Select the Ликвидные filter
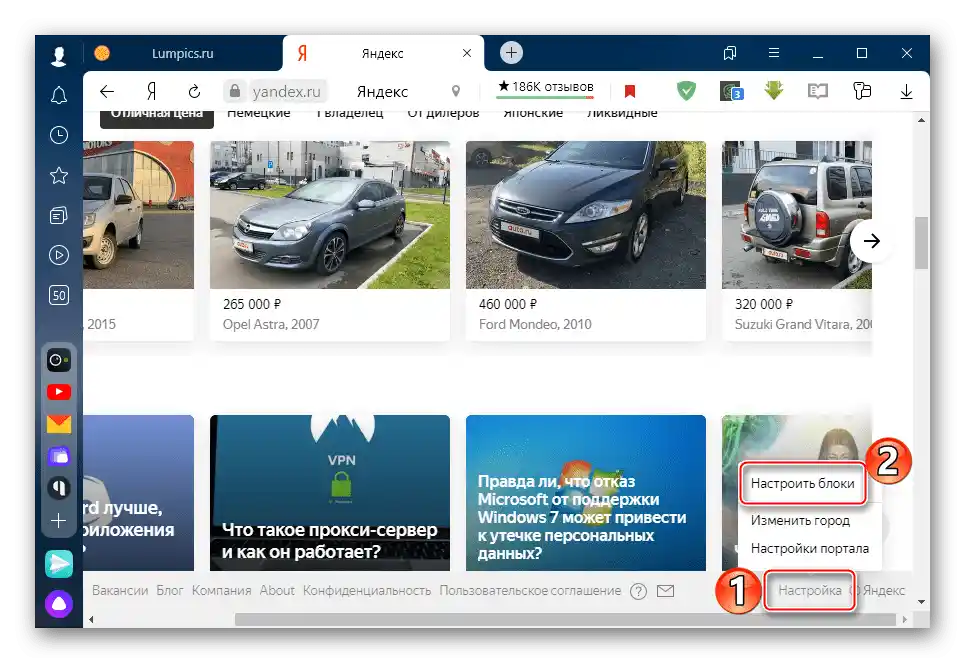 point(622,113)
